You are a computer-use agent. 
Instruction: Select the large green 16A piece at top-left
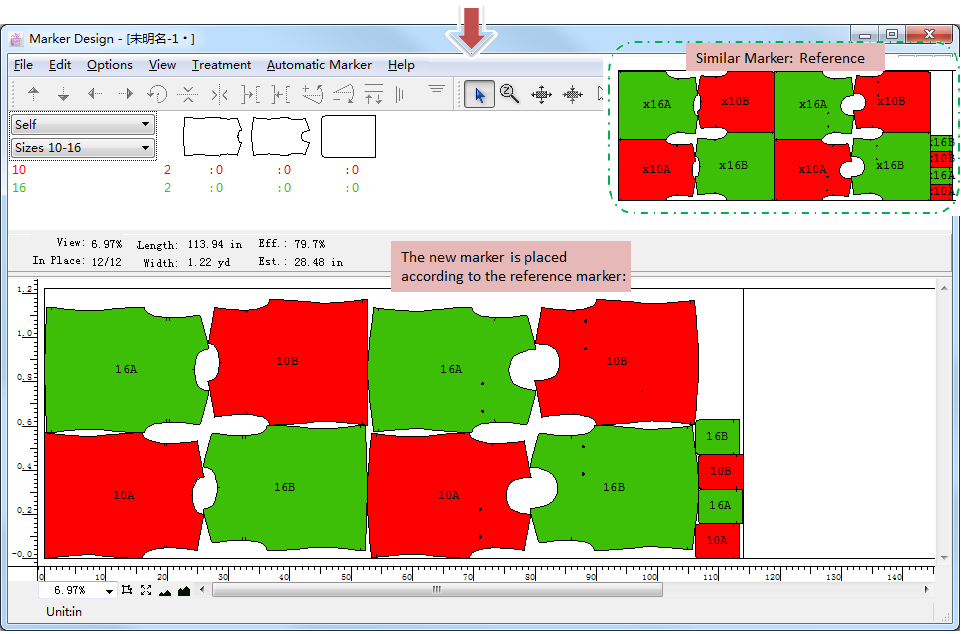click(x=125, y=369)
